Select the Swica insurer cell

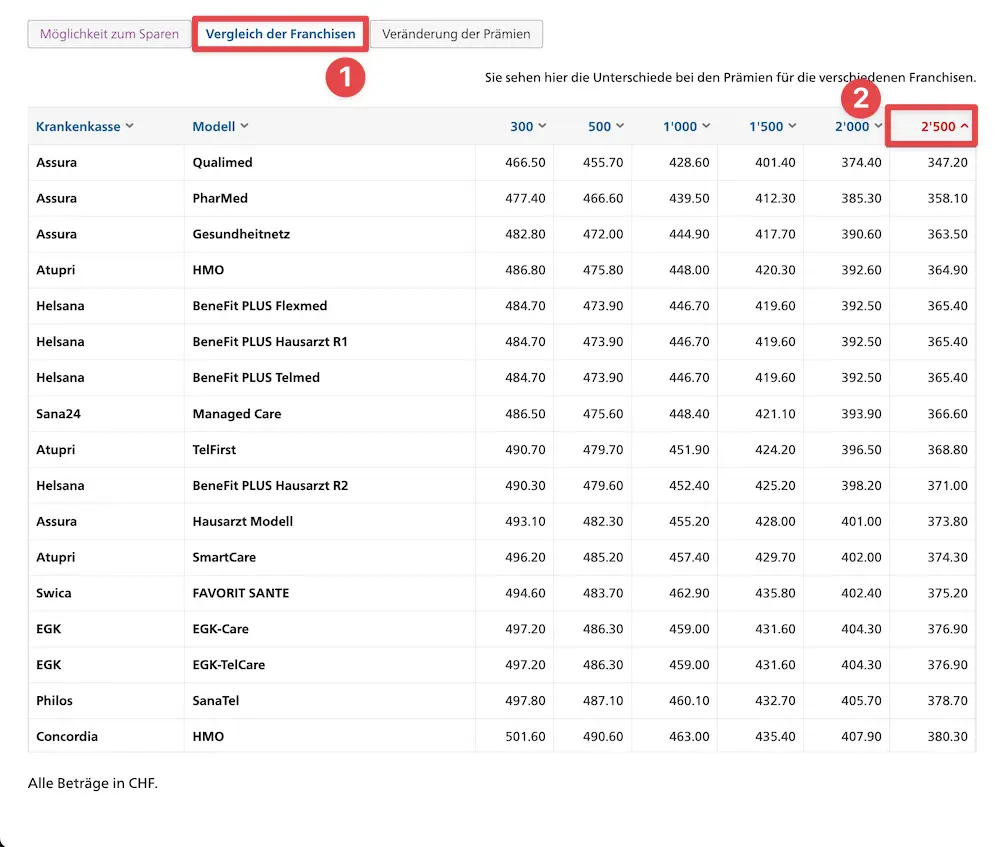pyautogui.click(x=54, y=593)
